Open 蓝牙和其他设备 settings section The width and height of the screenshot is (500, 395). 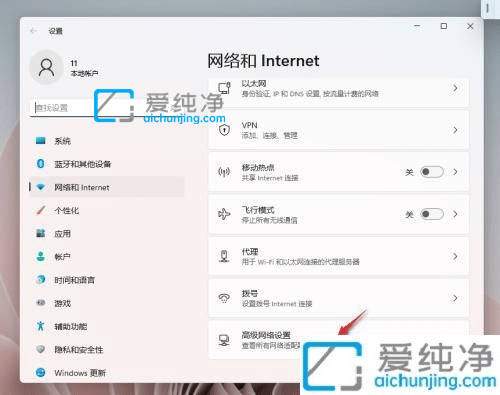[x=107, y=164]
